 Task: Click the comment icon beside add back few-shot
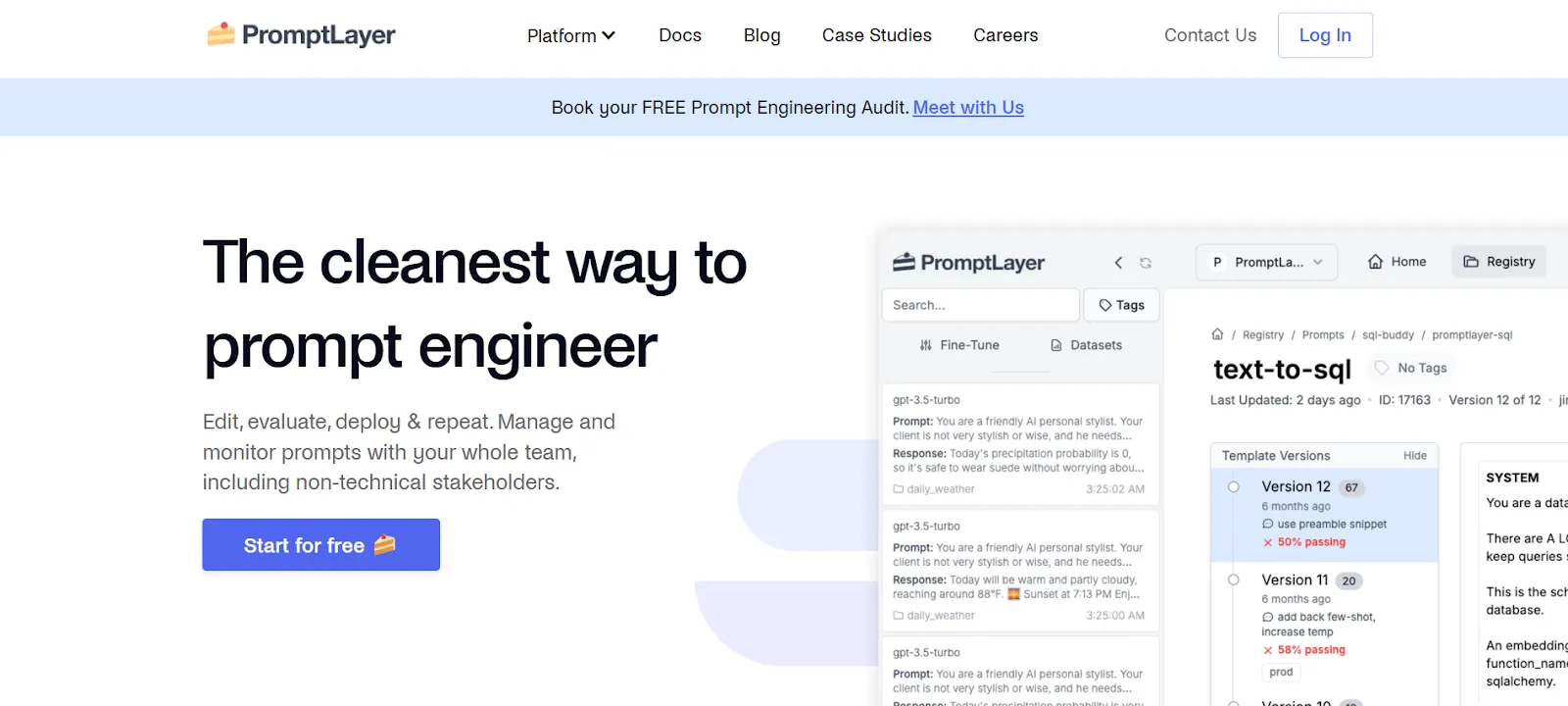point(1268,618)
